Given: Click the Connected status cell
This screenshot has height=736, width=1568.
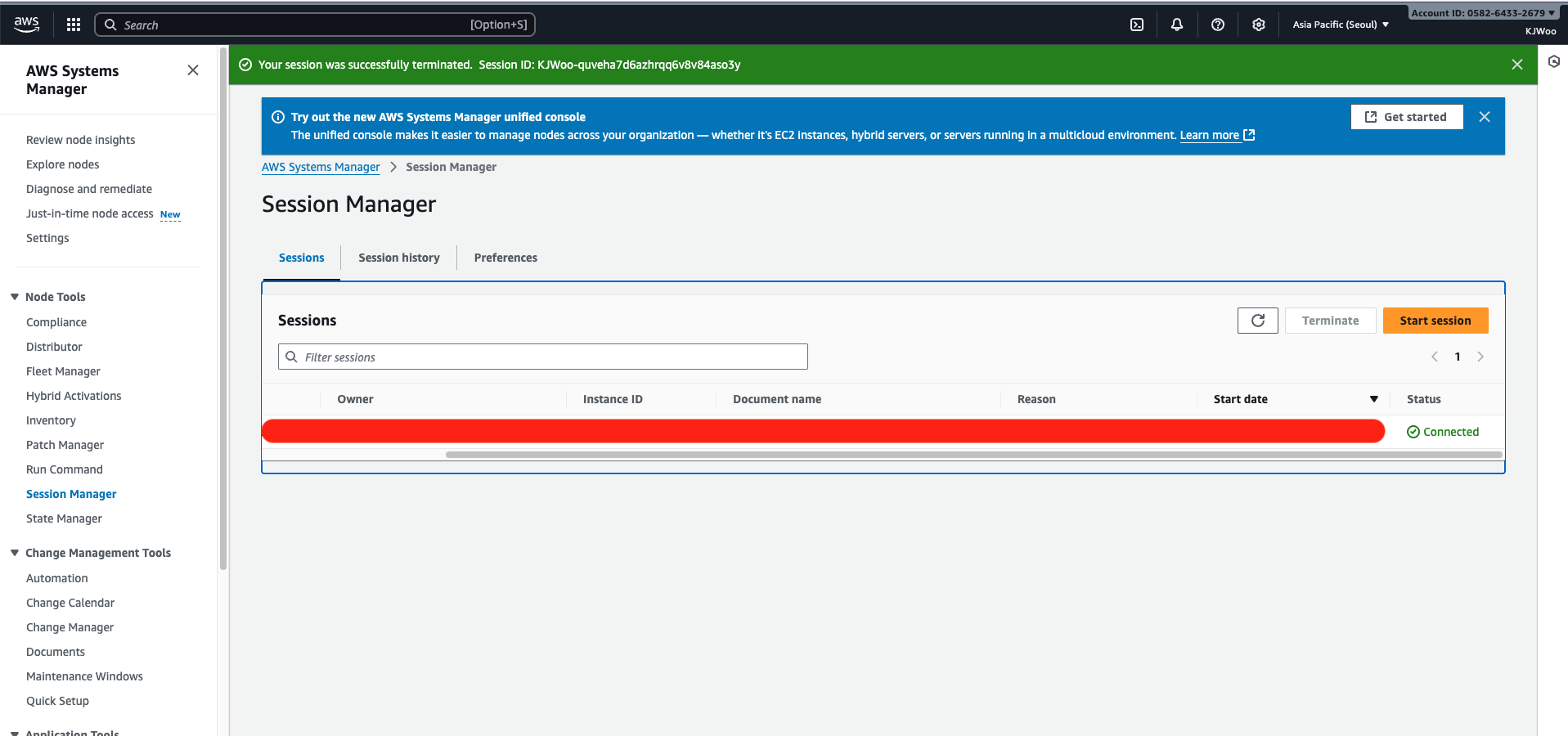Looking at the screenshot, I should coord(1443,432).
